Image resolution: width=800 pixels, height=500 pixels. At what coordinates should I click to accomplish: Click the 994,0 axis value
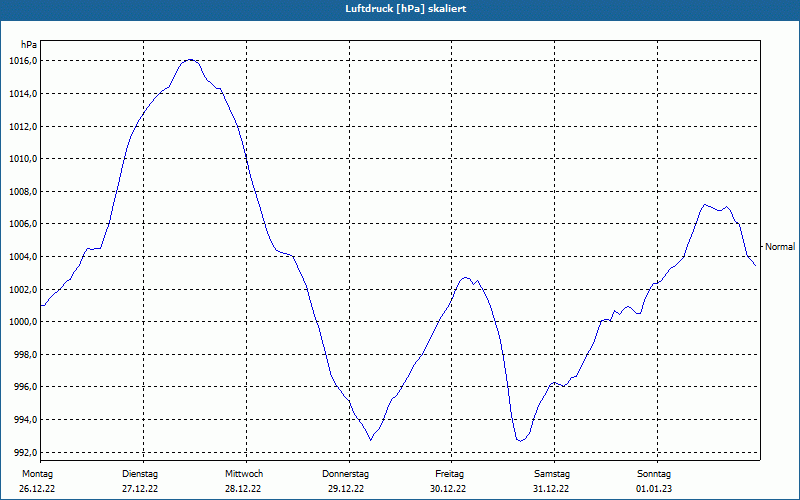click(25, 420)
